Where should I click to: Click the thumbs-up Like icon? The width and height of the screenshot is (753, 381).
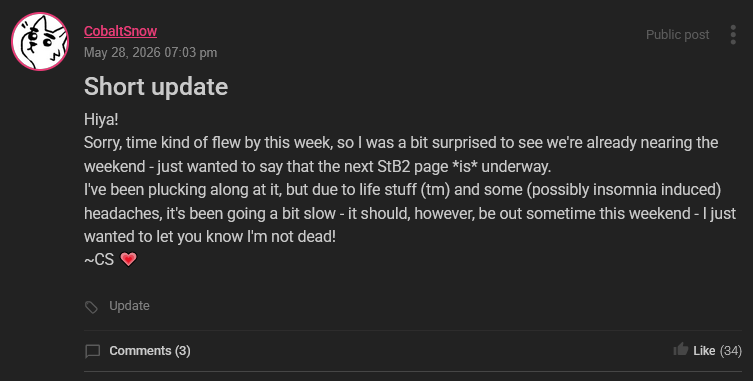click(x=680, y=349)
